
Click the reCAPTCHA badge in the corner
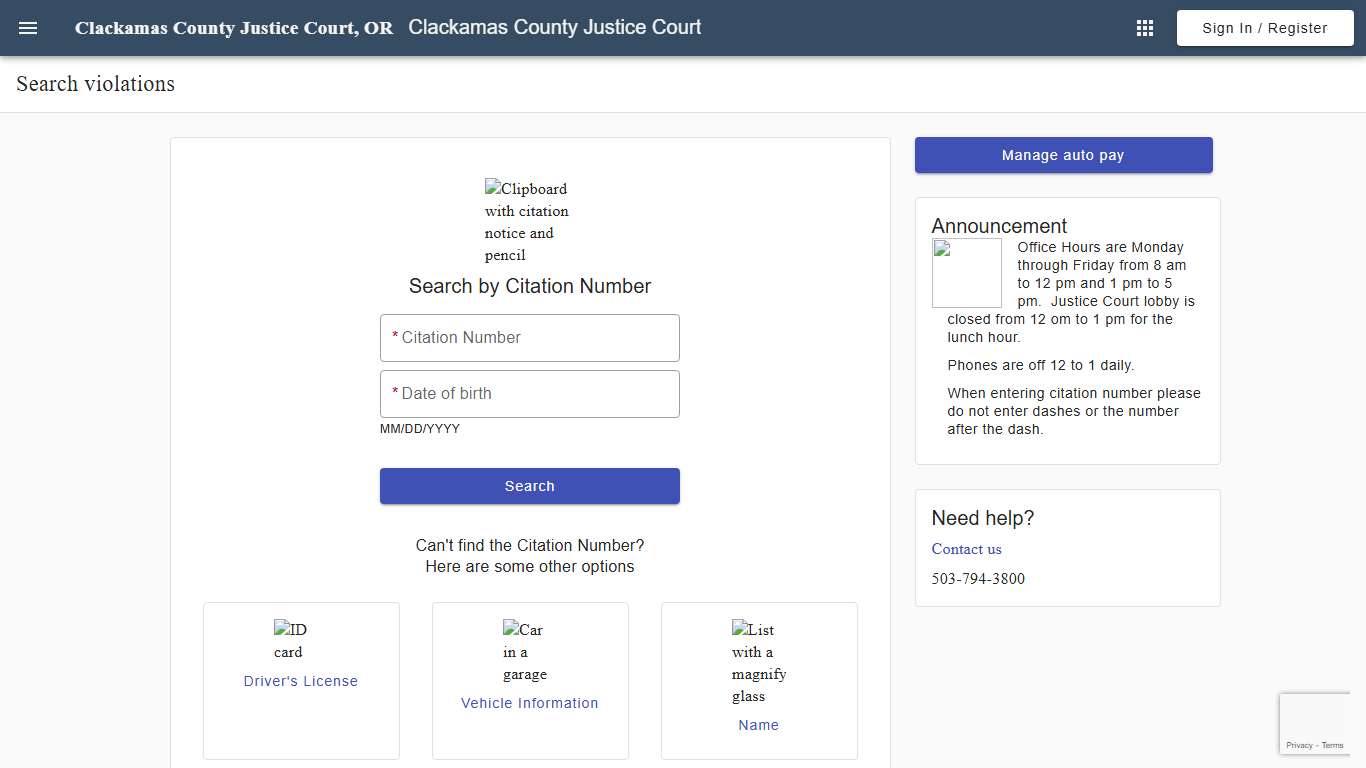(x=1315, y=722)
